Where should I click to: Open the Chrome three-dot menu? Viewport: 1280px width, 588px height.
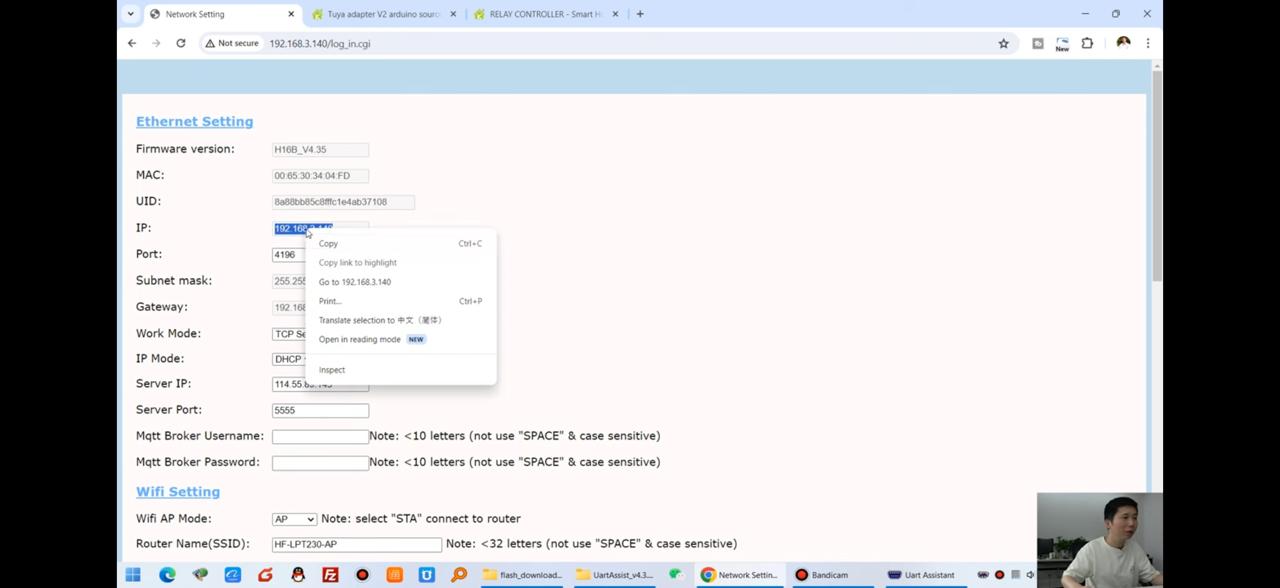click(x=1148, y=43)
